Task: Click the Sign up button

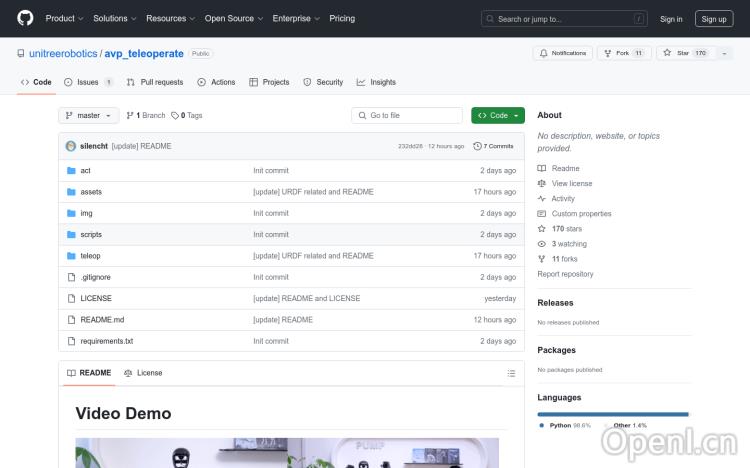Action: 714,18
